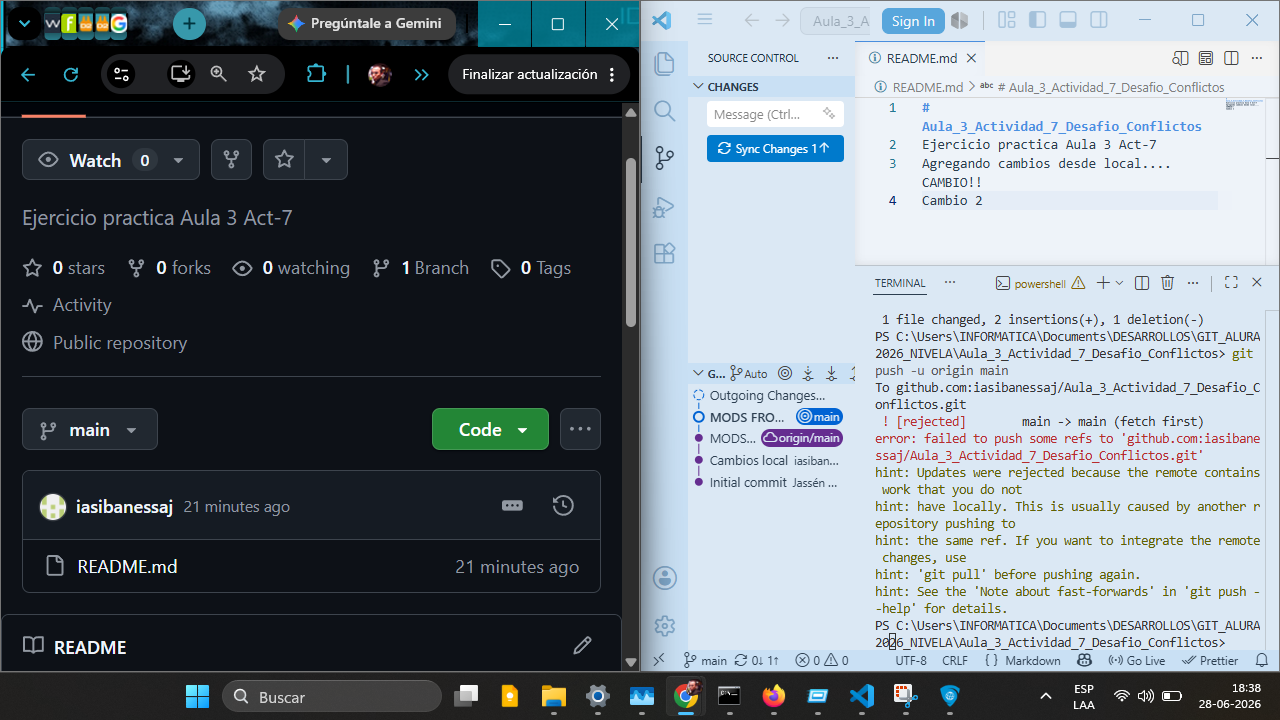Open the Source Control view icon
The width and height of the screenshot is (1280, 720).
coord(664,158)
